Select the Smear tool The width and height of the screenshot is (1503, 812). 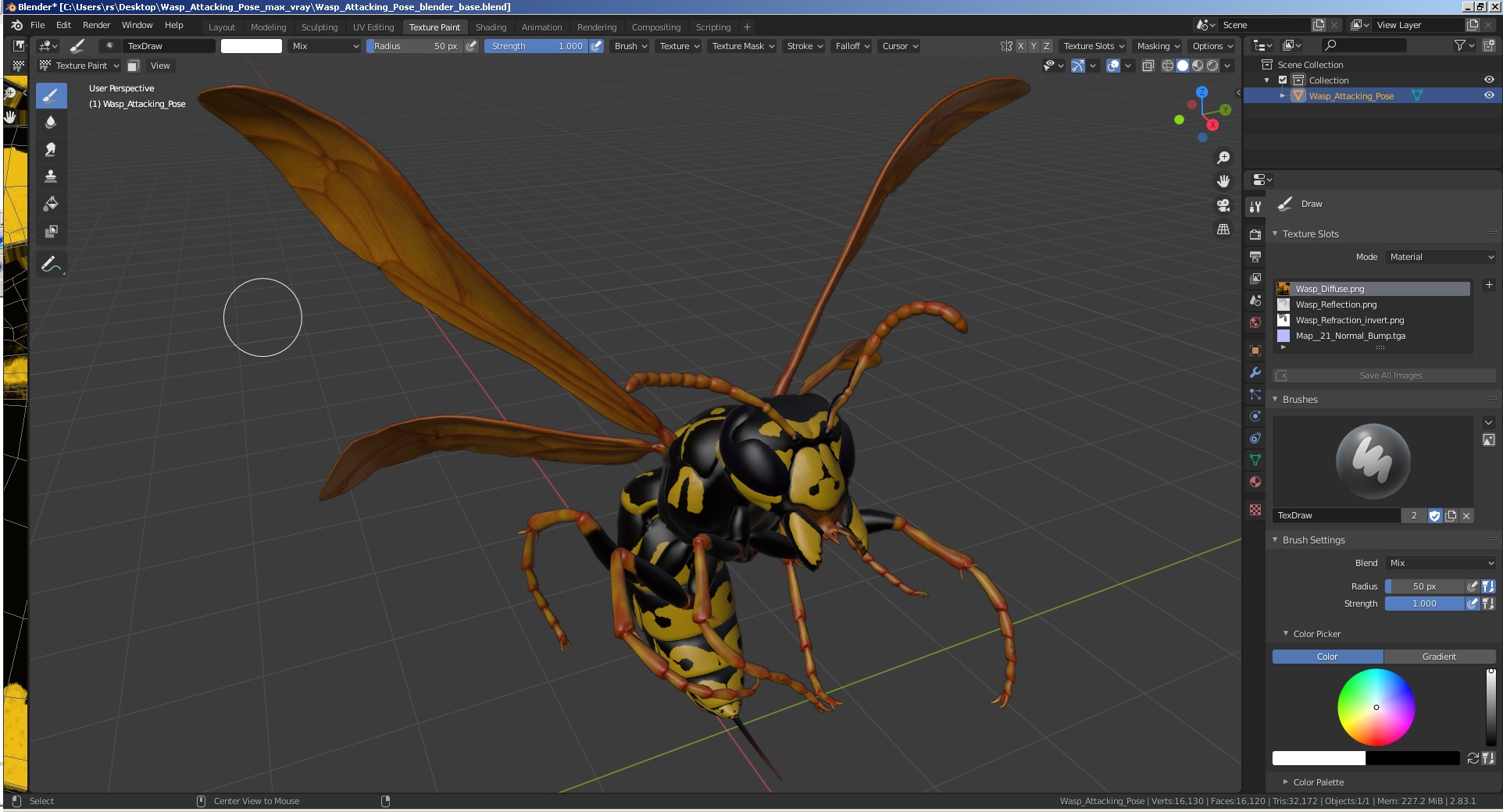pos(51,149)
